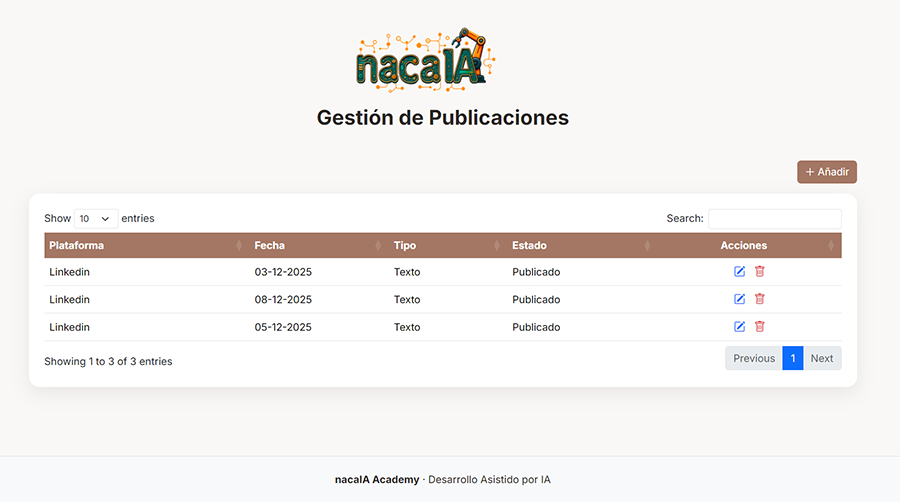Viewport: 900px width, 502px height.
Task: Go to Previous page
Action: pyautogui.click(x=754, y=358)
